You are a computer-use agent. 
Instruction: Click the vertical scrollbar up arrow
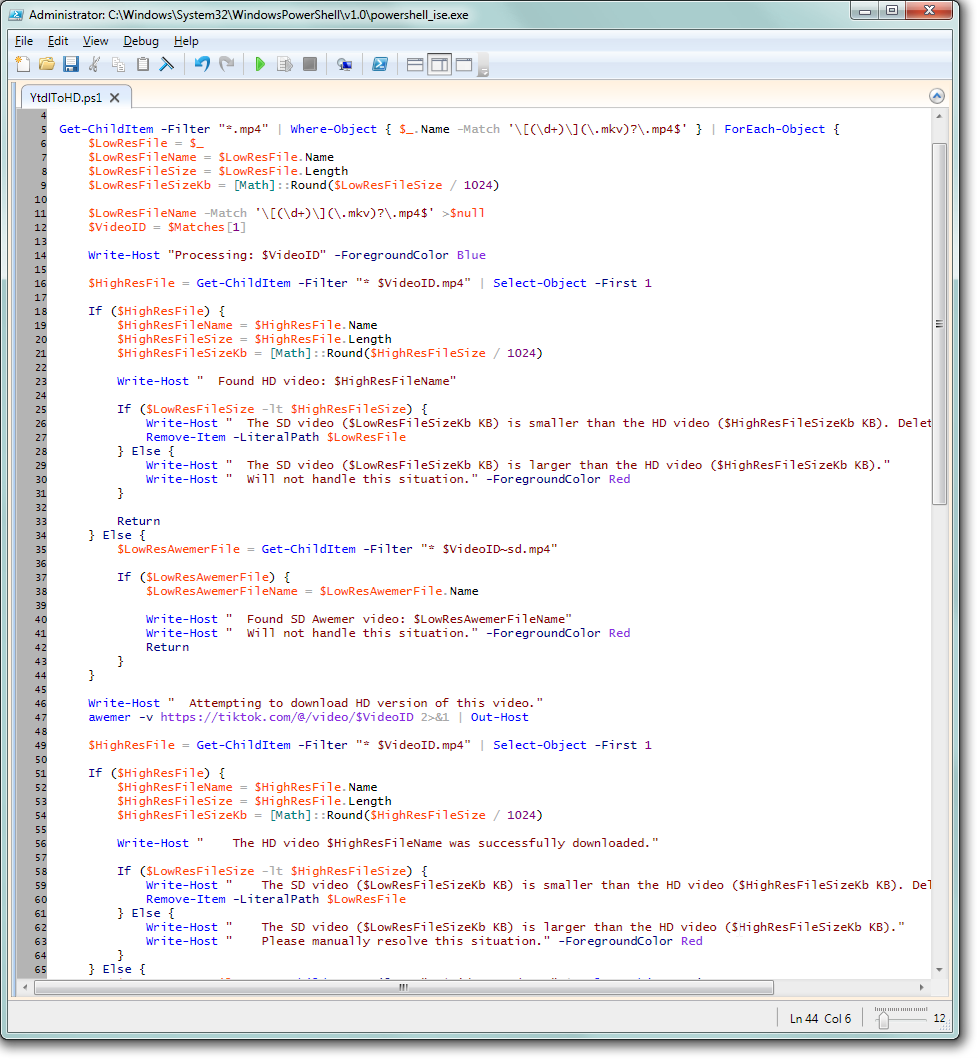939,117
